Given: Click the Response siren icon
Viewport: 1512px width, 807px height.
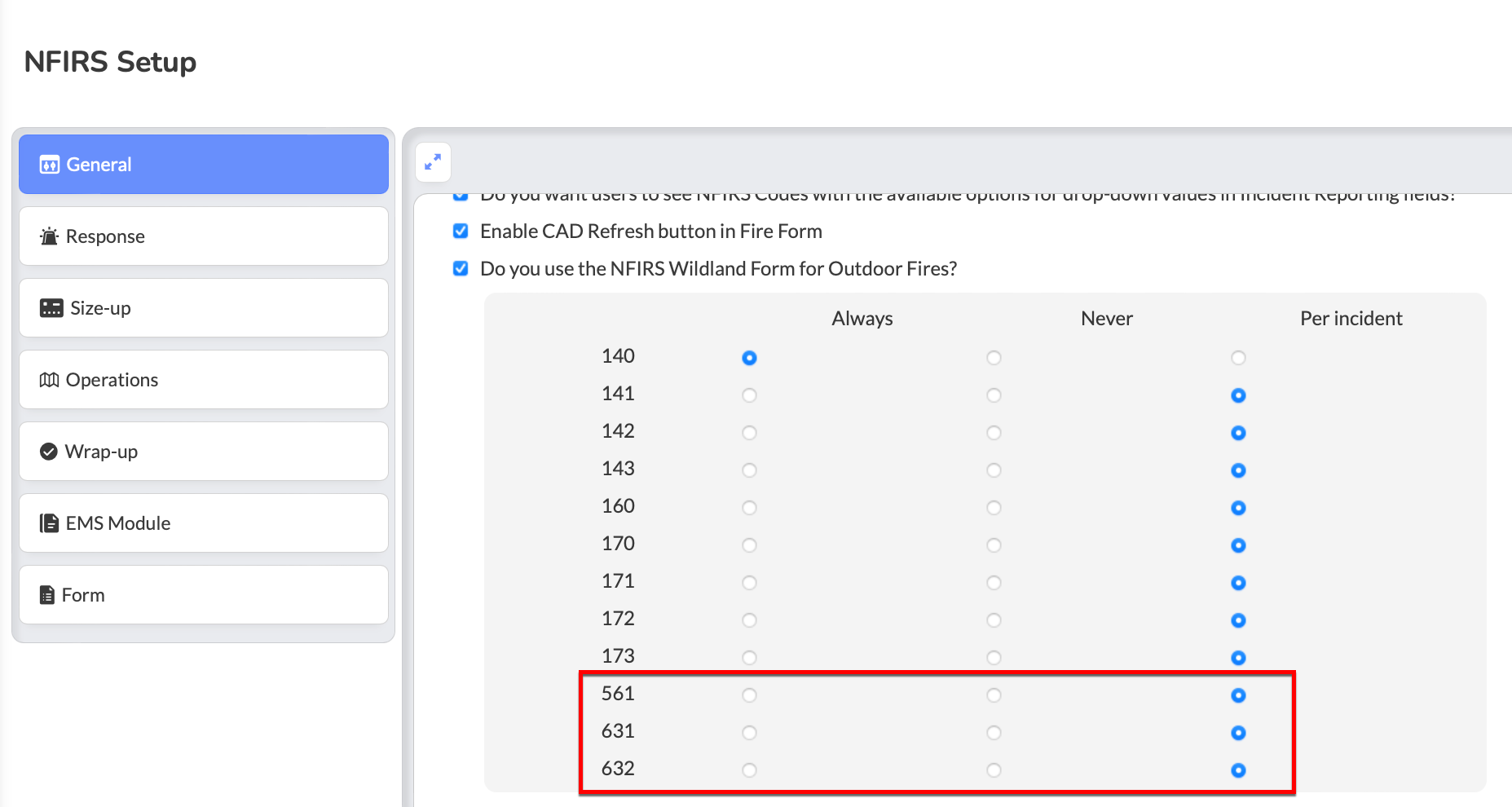Looking at the screenshot, I should tap(50, 236).
